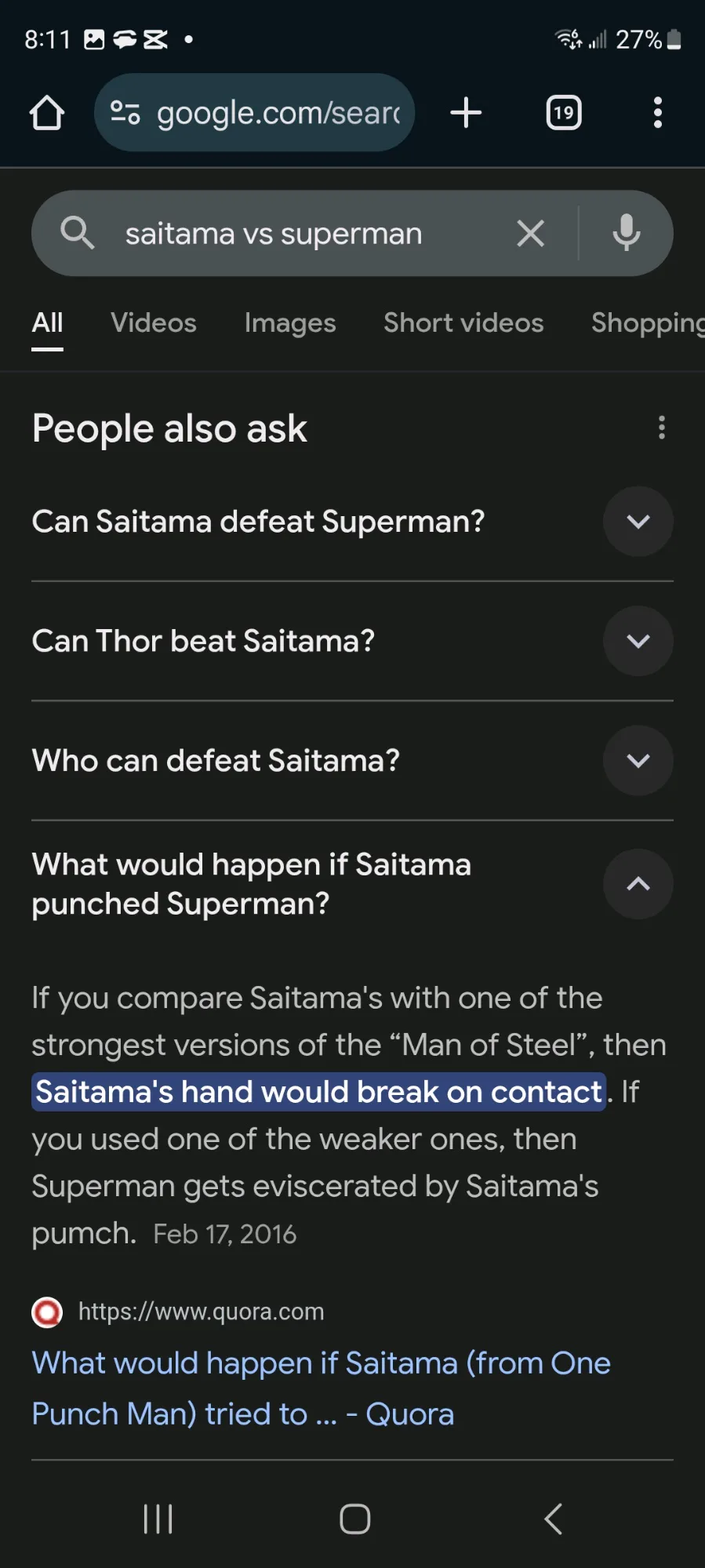Switch to the Videos tab
The height and width of the screenshot is (1568, 705).
[154, 323]
